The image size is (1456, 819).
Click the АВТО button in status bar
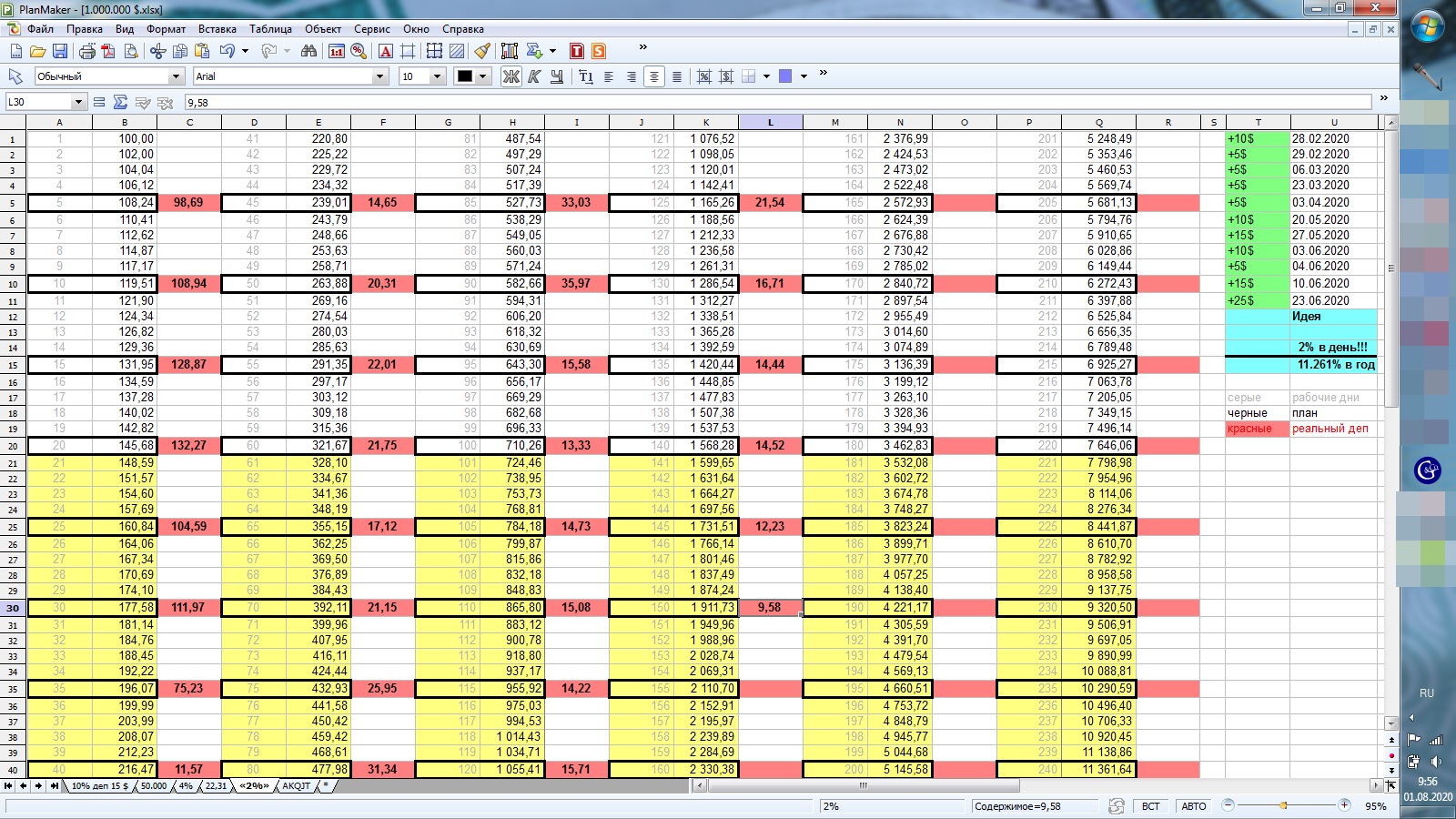point(1193,806)
